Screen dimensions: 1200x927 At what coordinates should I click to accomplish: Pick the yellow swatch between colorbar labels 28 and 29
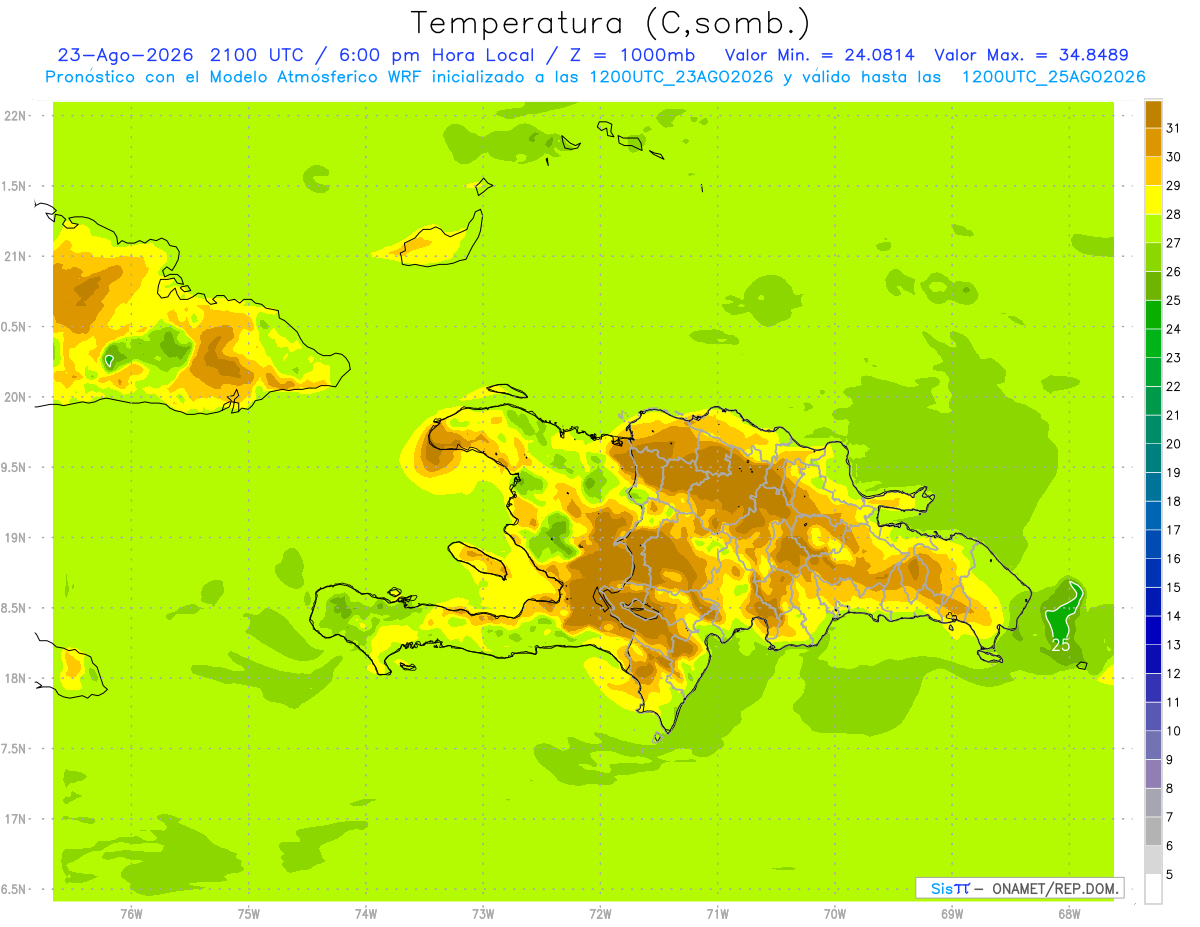(1153, 200)
